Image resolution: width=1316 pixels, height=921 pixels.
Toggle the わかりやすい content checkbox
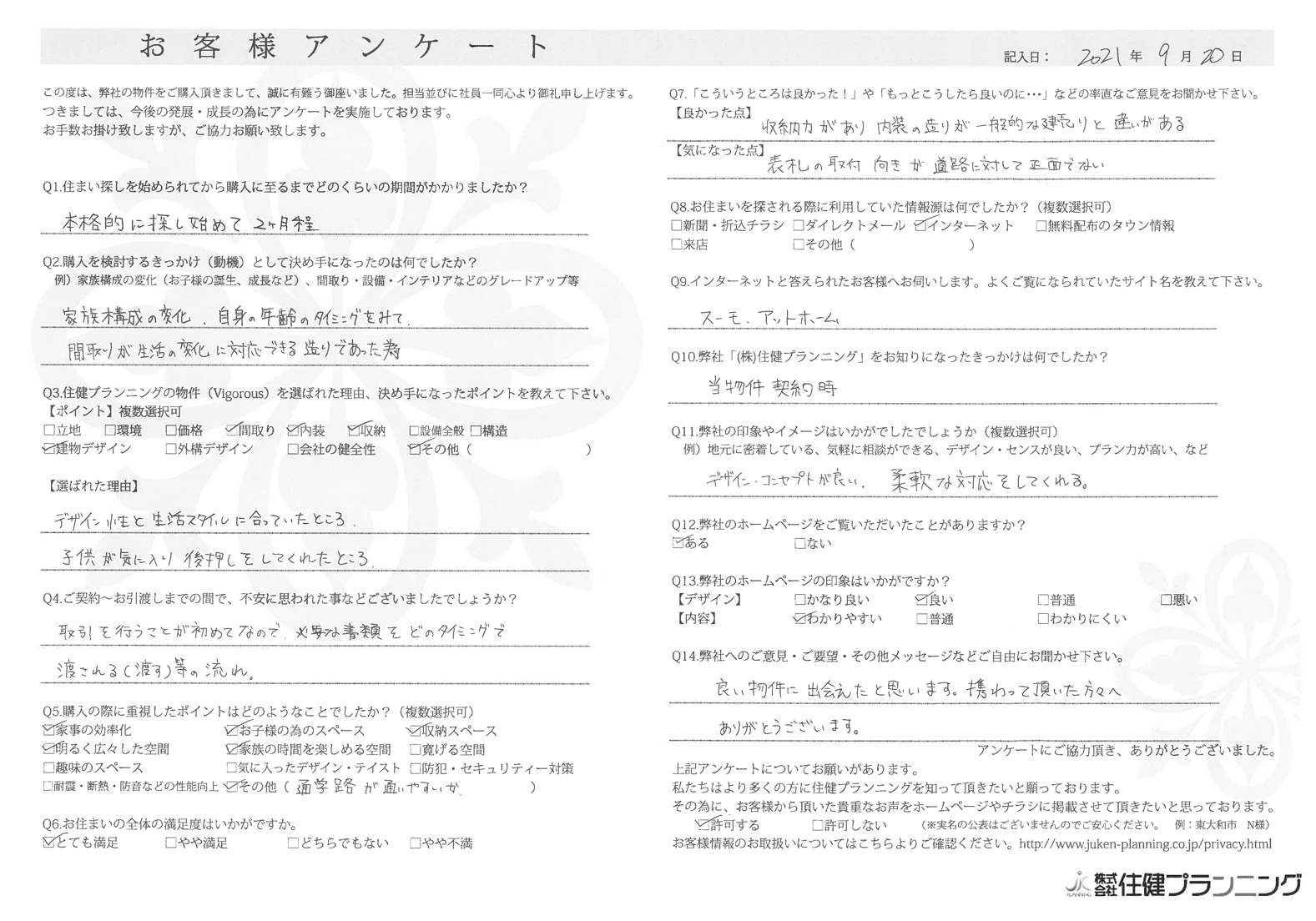[799, 619]
